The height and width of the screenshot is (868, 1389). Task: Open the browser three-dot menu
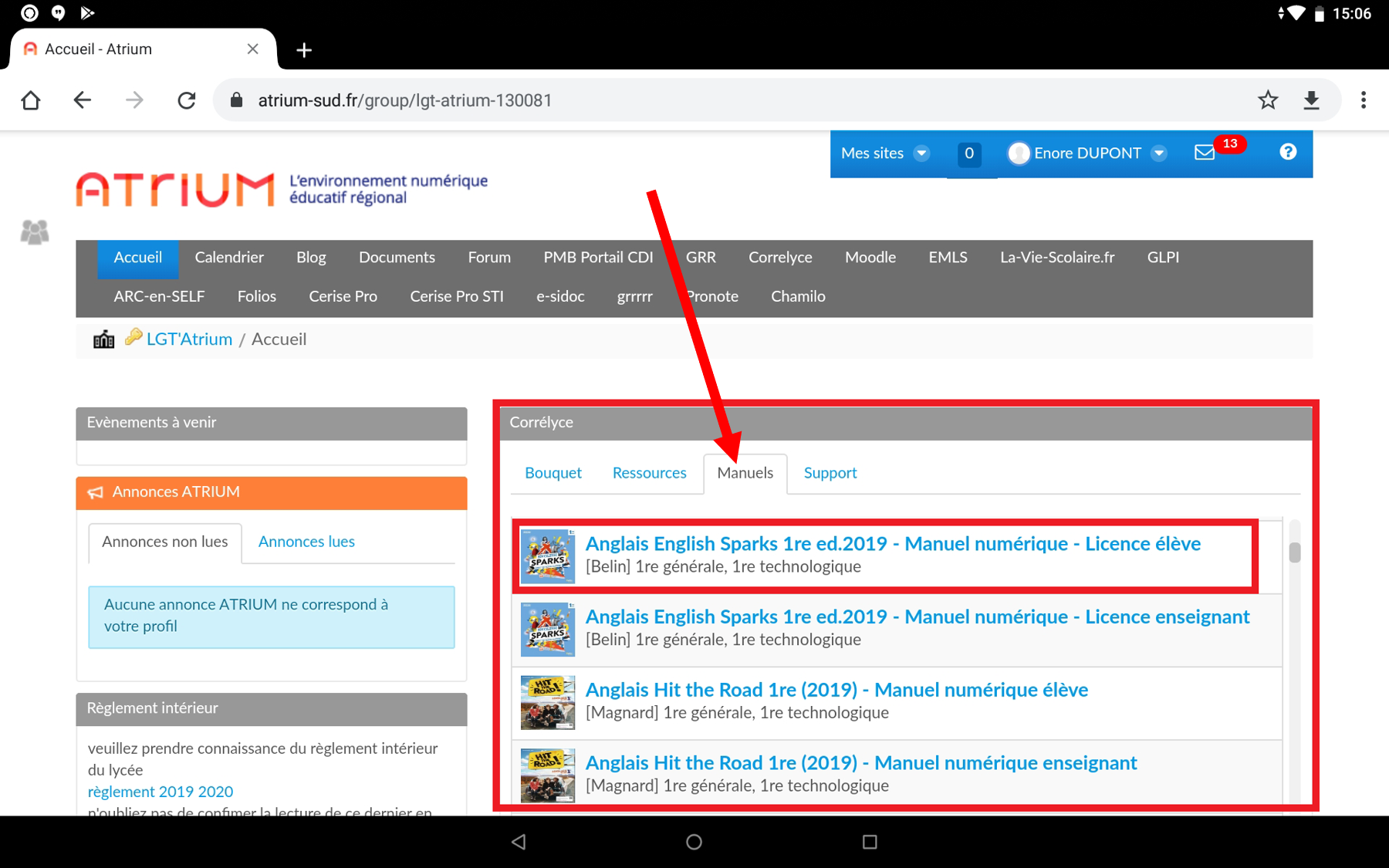tap(1364, 100)
